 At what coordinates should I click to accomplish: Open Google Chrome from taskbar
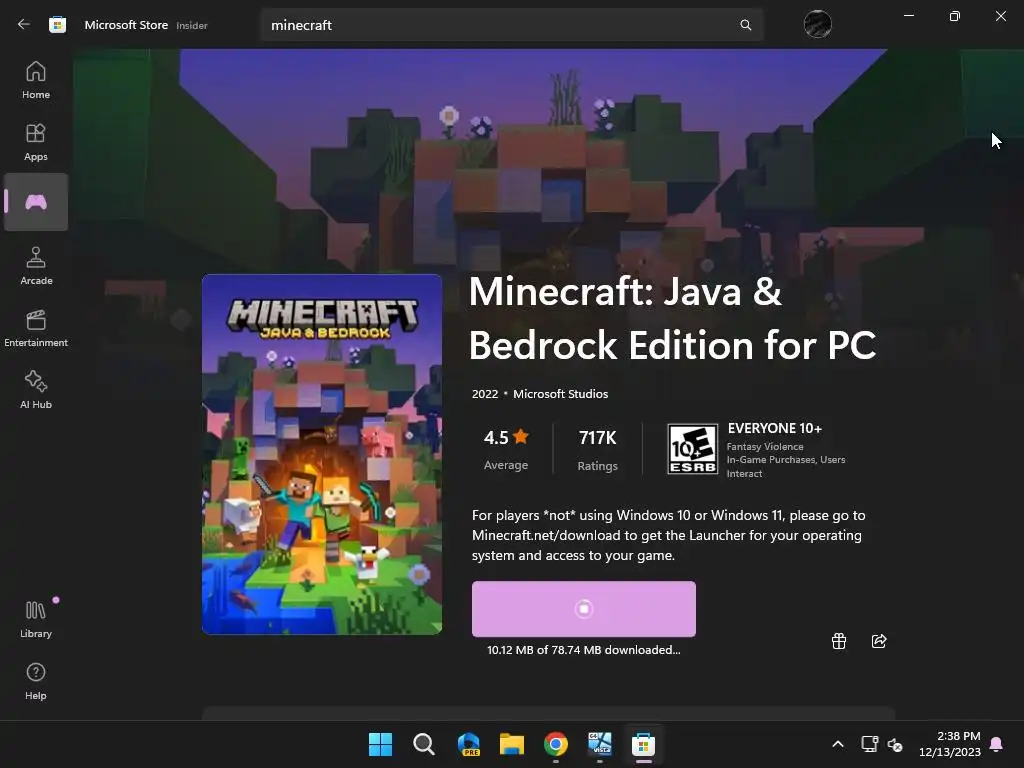556,744
